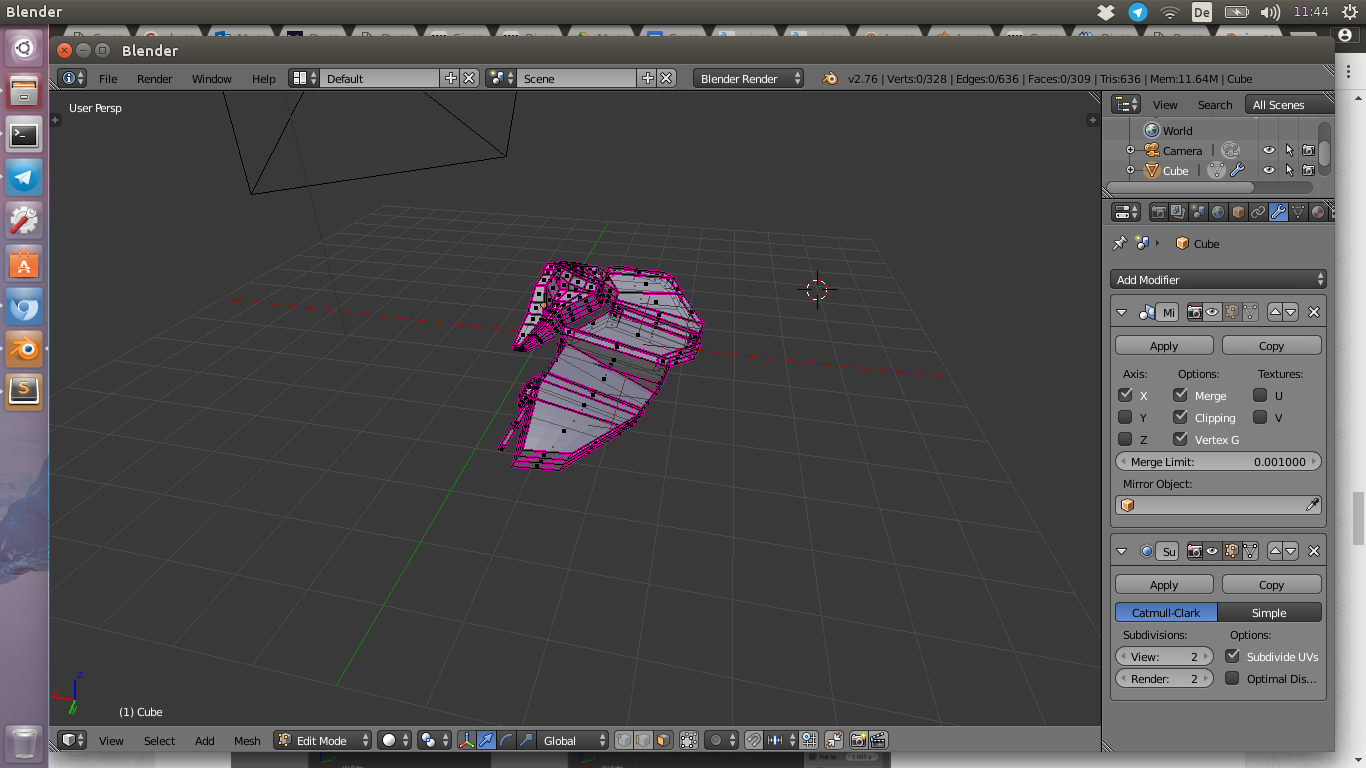Image resolution: width=1366 pixels, height=768 pixels.
Task: Uncheck the Clipping option
Action: [1181, 417]
